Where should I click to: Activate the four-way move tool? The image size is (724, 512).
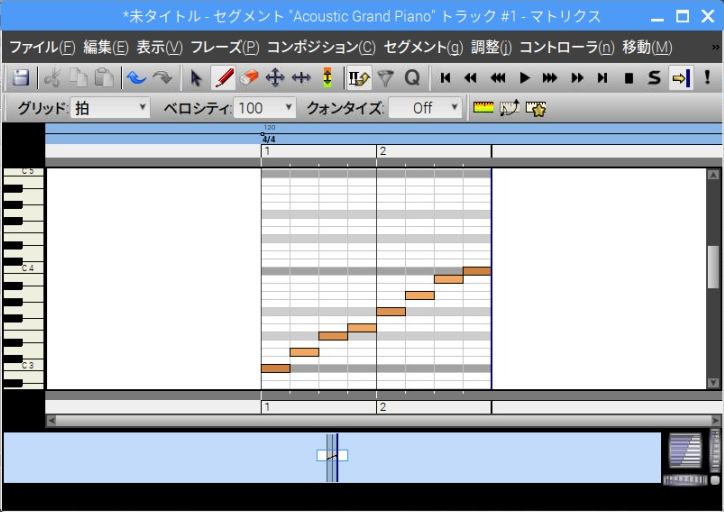click(275, 78)
